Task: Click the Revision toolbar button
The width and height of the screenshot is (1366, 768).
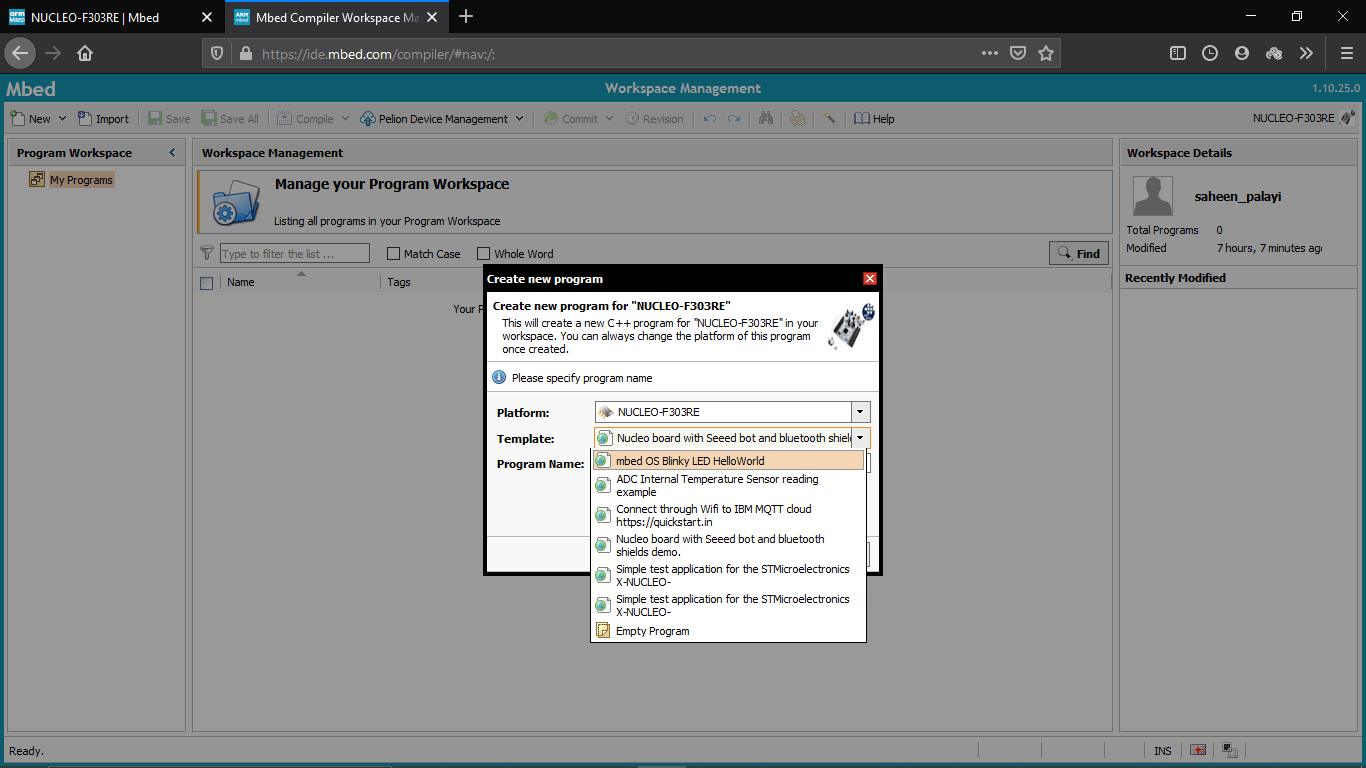Action: [654, 118]
